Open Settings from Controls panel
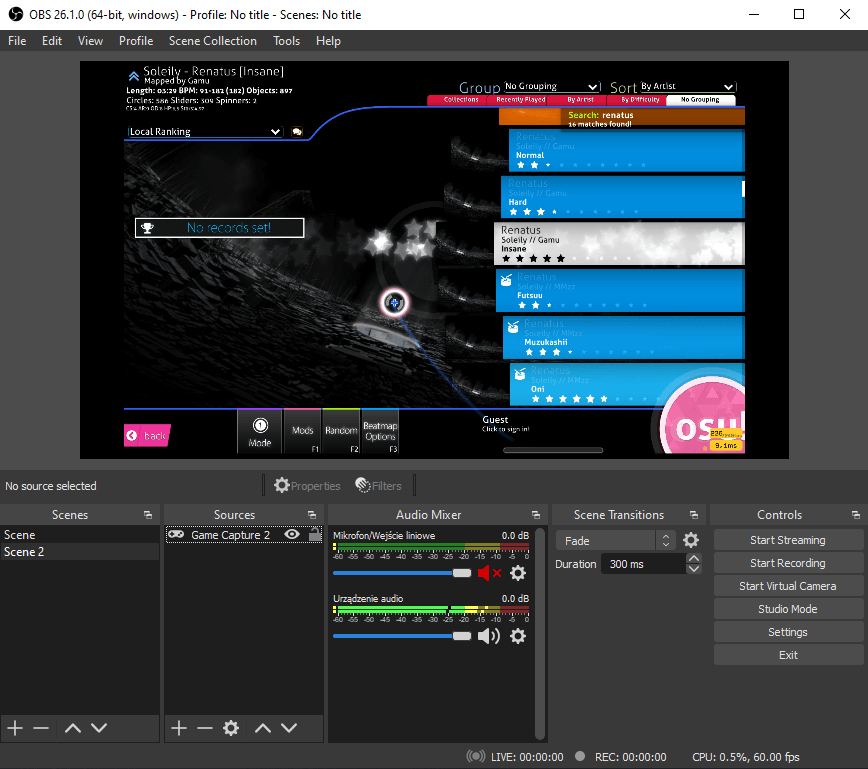This screenshot has width=868, height=769. (x=788, y=632)
